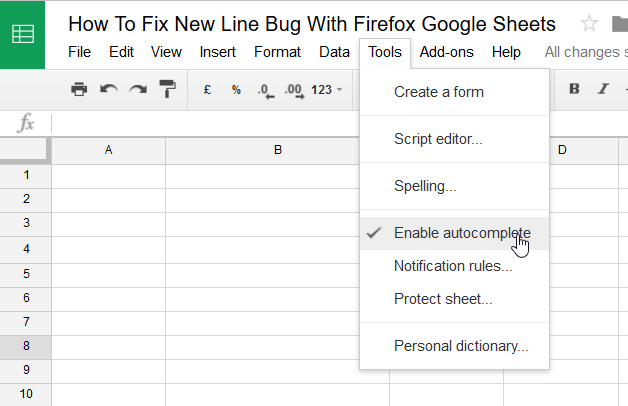The width and height of the screenshot is (628, 406).
Task: Choose Create a form
Action: coord(454,92)
